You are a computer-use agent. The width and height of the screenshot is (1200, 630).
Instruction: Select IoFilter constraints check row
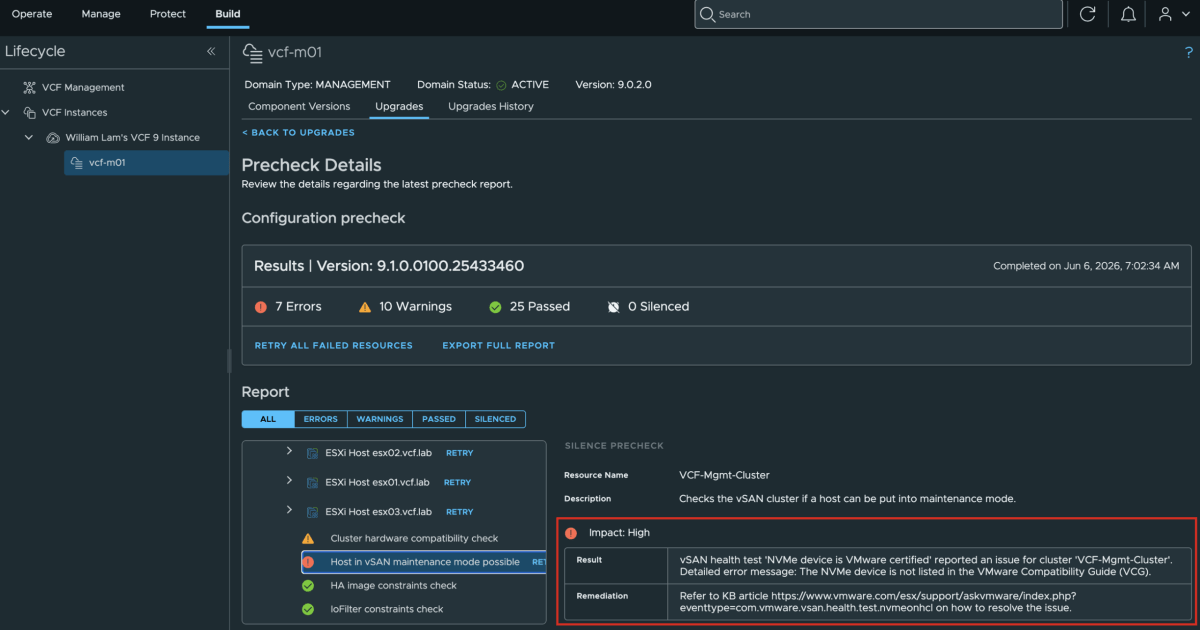point(387,609)
